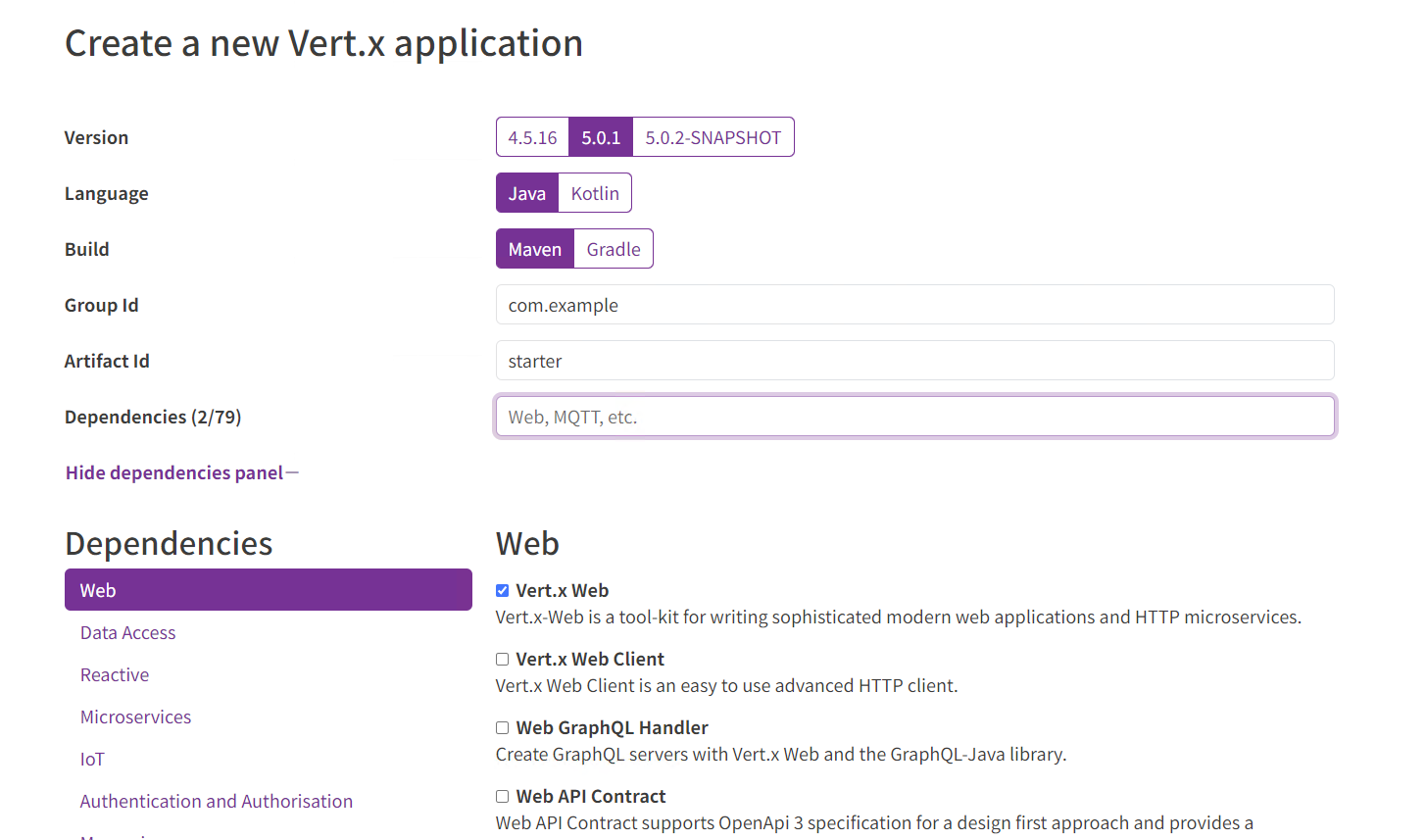Pick Maven as build tool
This screenshot has height=840, width=1426.
(x=535, y=249)
